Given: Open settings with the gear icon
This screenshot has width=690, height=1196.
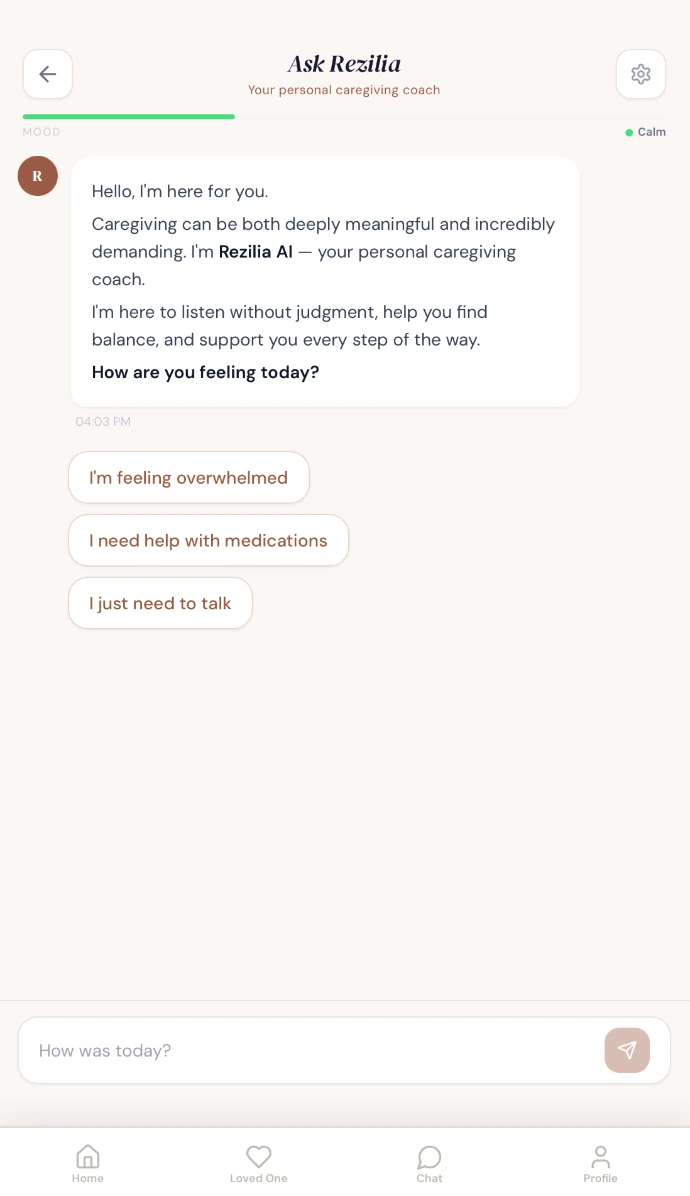Looking at the screenshot, I should pyautogui.click(x=641, y=74).
